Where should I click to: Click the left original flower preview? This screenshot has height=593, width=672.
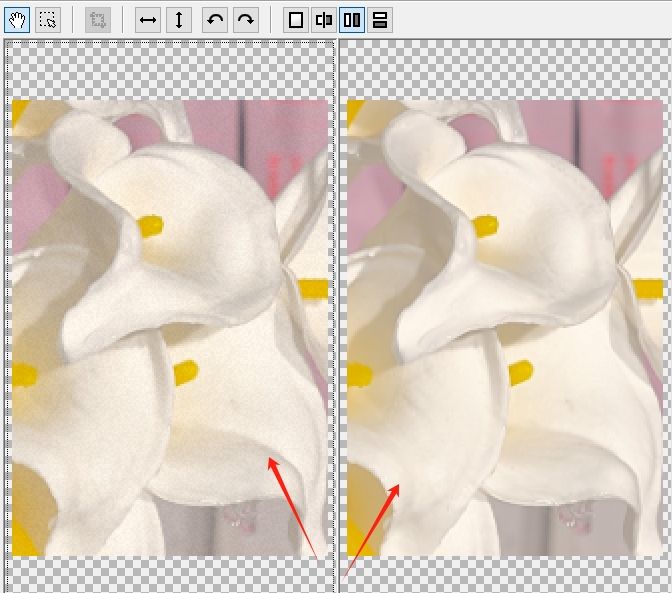tap(170, 328)
